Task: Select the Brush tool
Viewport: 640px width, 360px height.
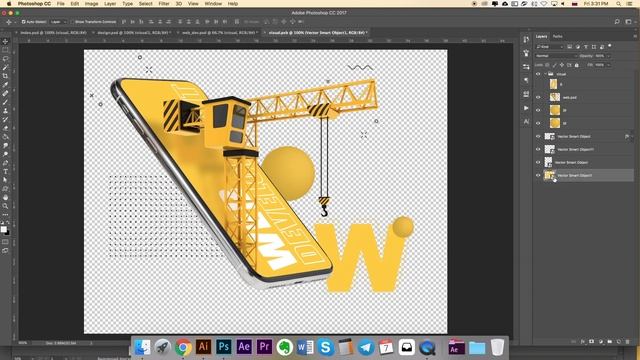Action: [x=5, y=102]
